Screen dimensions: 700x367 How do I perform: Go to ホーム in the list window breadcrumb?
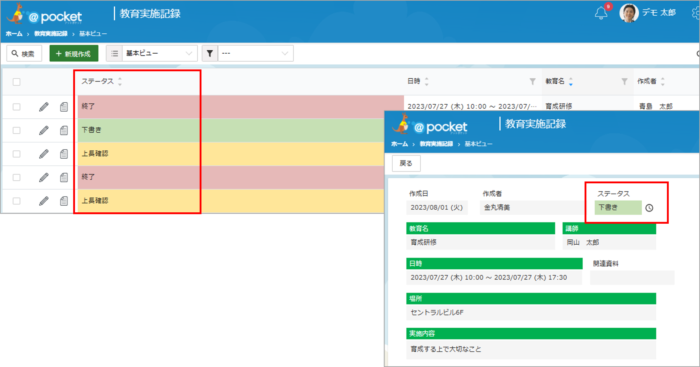coord(14,34)
